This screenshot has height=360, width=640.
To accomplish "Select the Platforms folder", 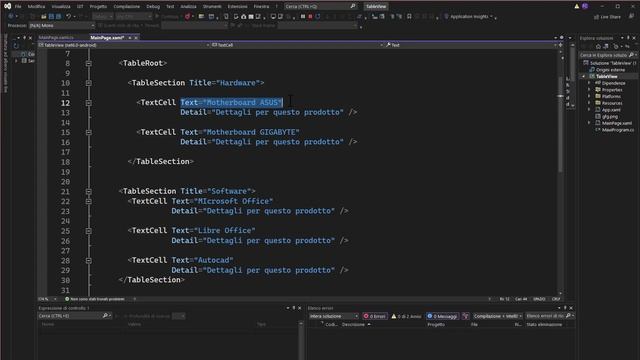I will [x=608, y=96].
